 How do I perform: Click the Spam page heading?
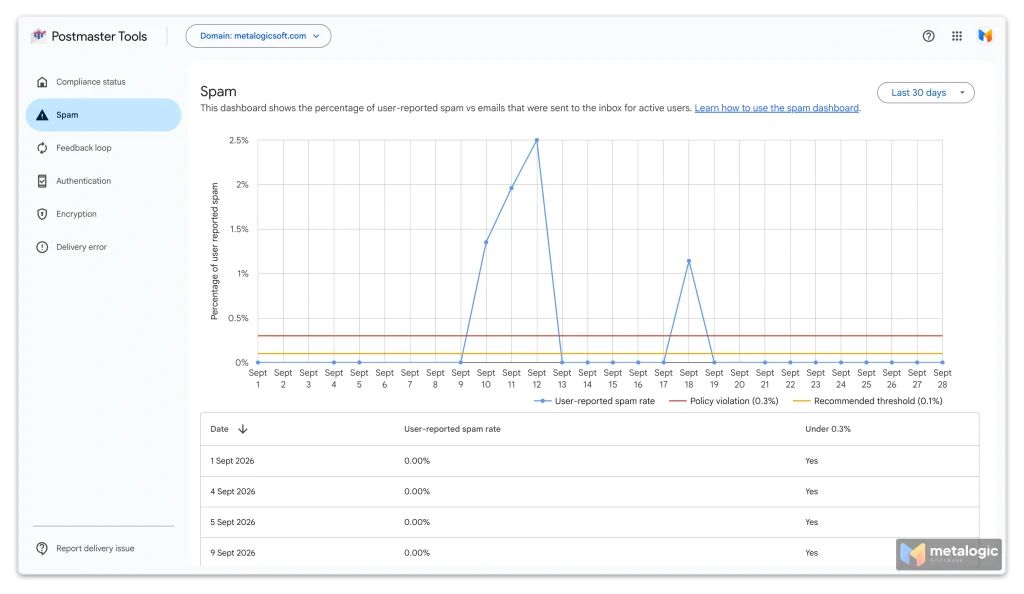click(218, 91)
